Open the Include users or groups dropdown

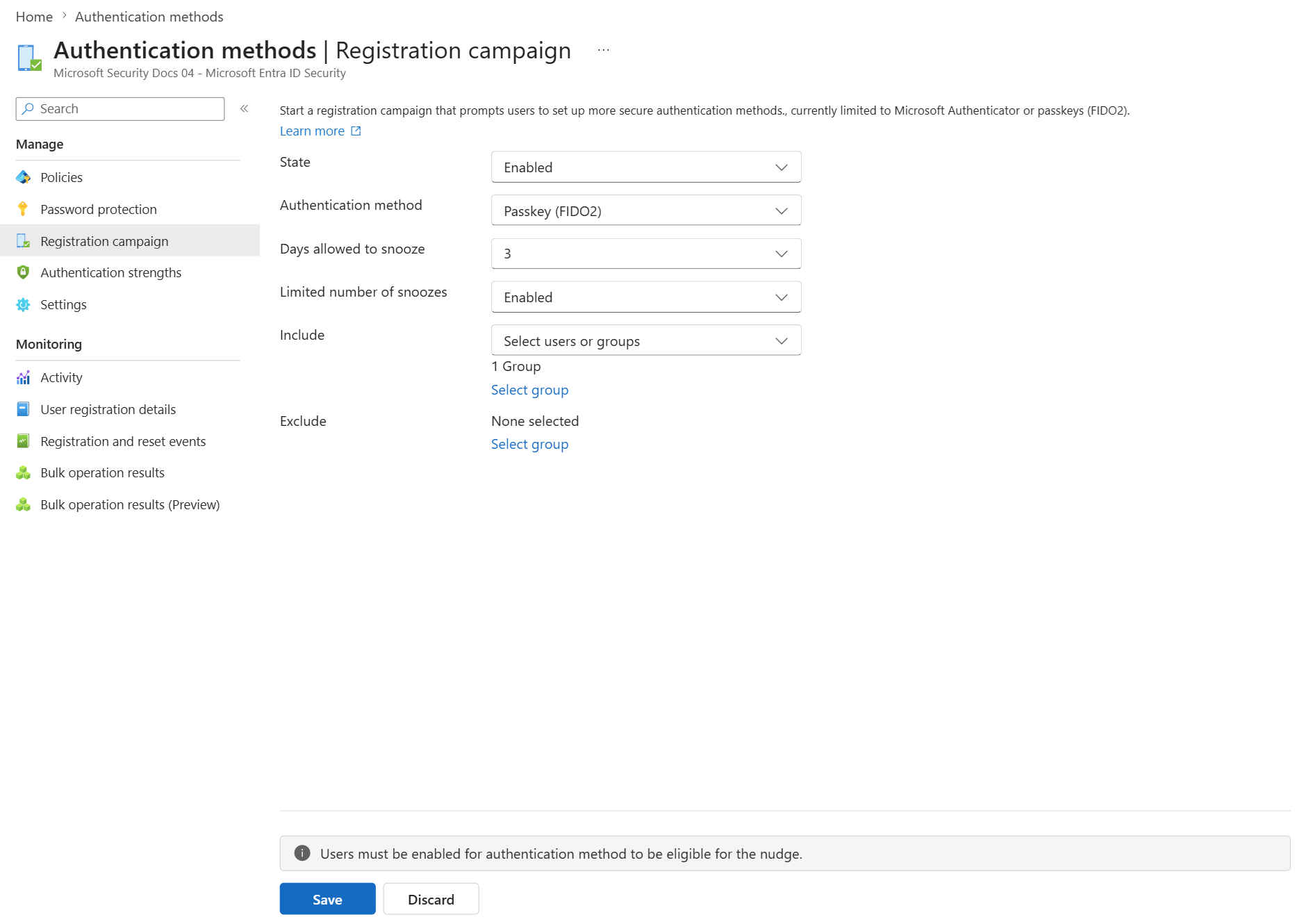tap(646, 340)
